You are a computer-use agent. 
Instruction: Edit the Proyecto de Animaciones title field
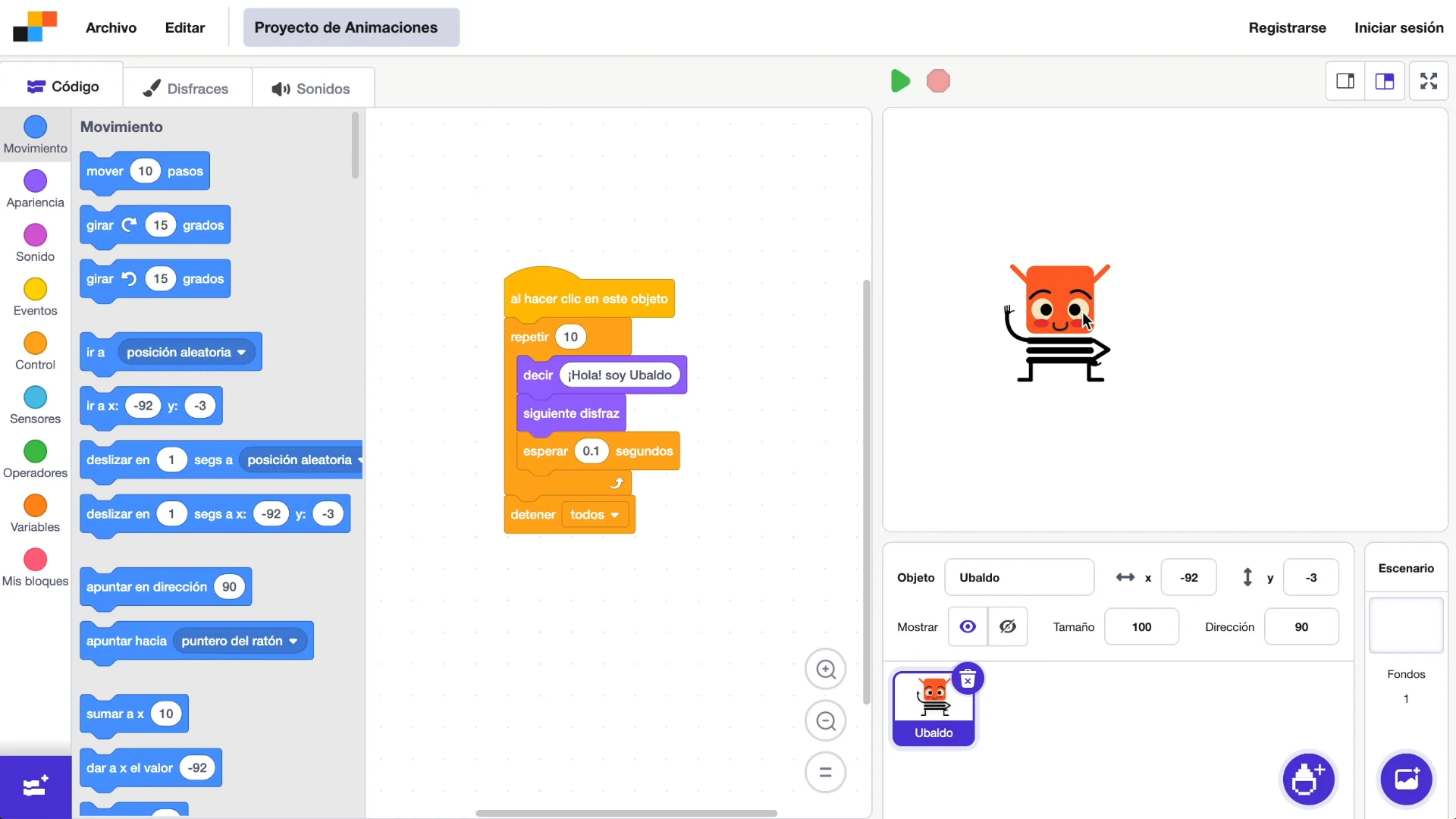[351, 27]
